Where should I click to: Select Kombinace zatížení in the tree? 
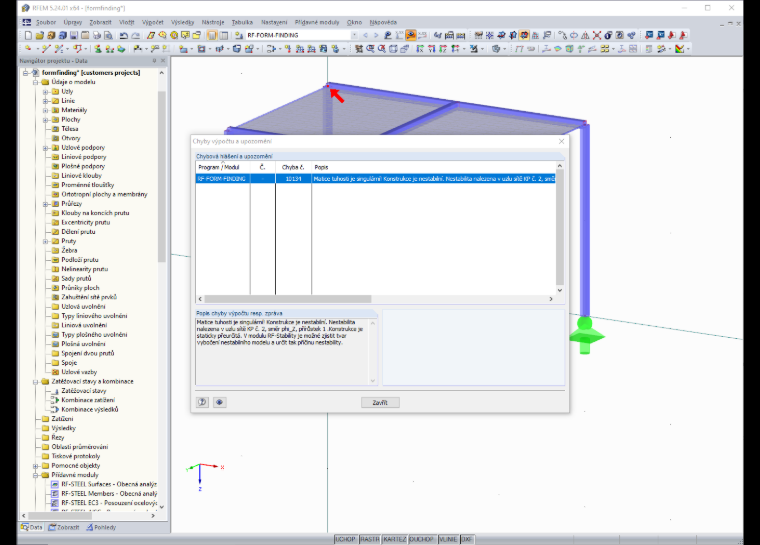point(88,400)
